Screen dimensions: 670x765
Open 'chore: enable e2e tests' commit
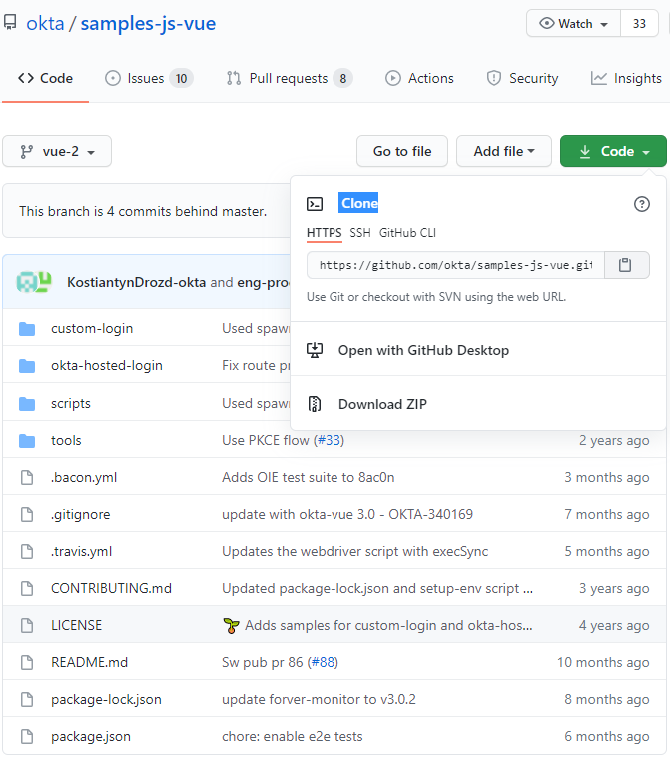point(292,737)
